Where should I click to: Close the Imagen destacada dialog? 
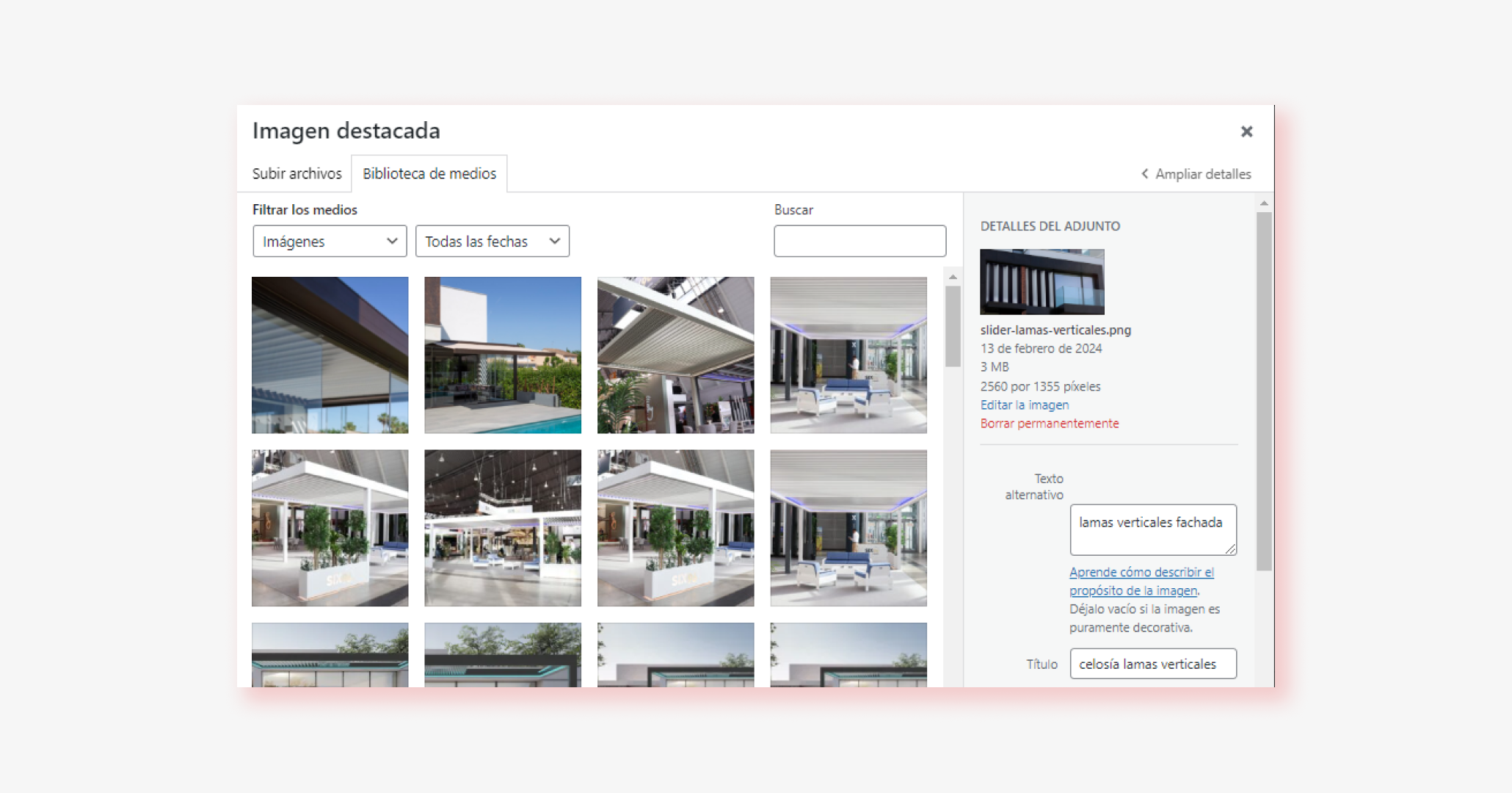(1246, 131)
